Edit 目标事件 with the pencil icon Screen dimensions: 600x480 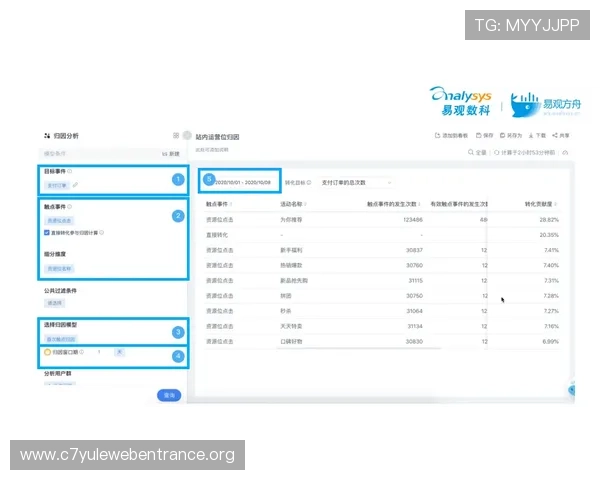pos(75,185)
